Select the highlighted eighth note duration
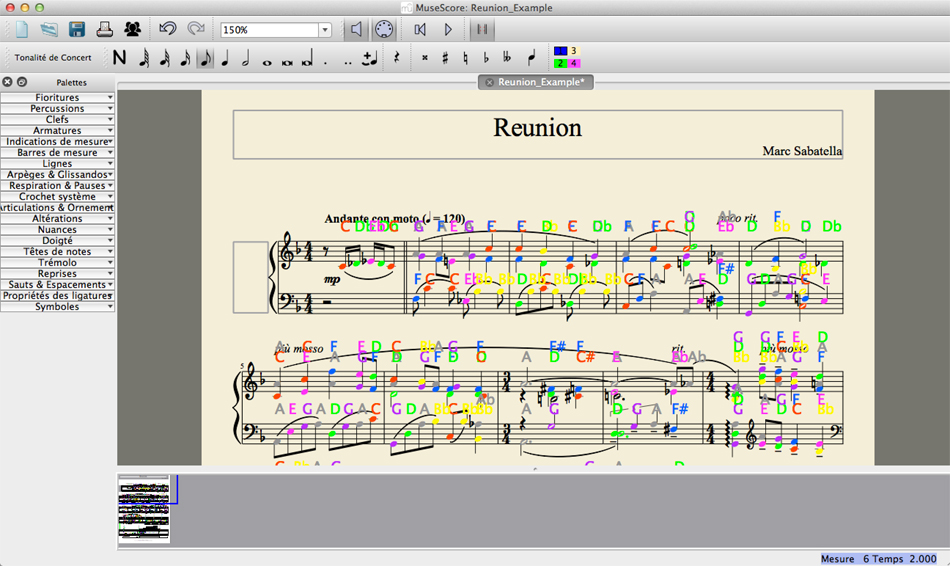The height and width of the screenshot is (566, 950). tap(205, 58)
